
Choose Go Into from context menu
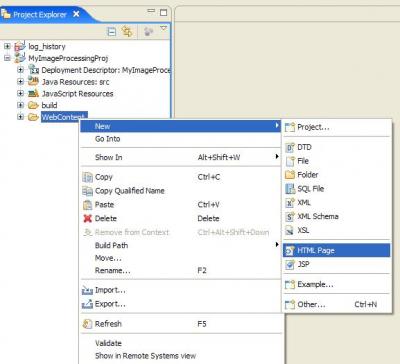tap(180, 139)
